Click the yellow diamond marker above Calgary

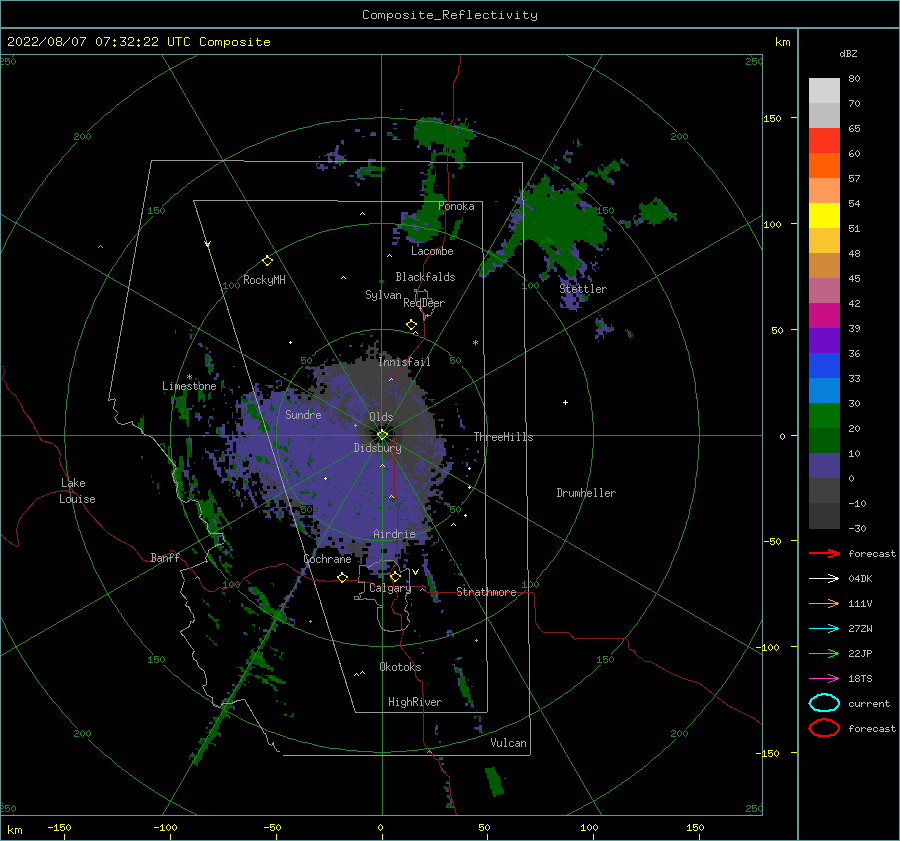(x=395, y=576)
